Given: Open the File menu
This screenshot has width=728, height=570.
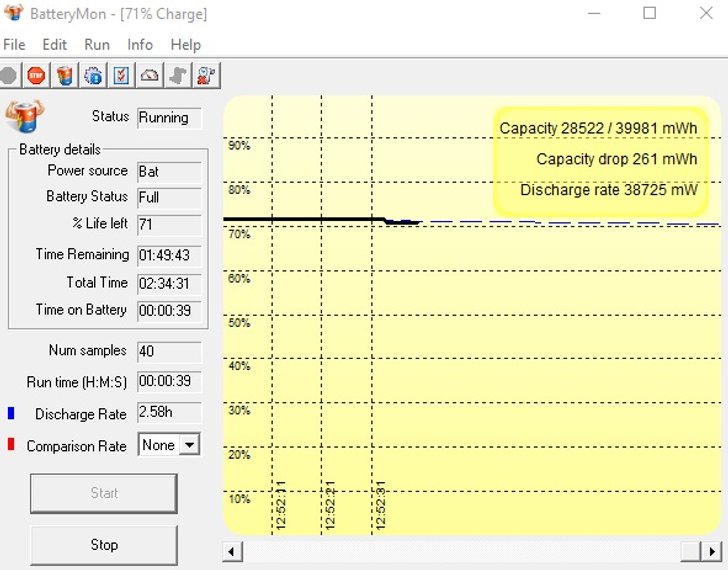Looking at the screenshot, I should (x=14, y=45).
